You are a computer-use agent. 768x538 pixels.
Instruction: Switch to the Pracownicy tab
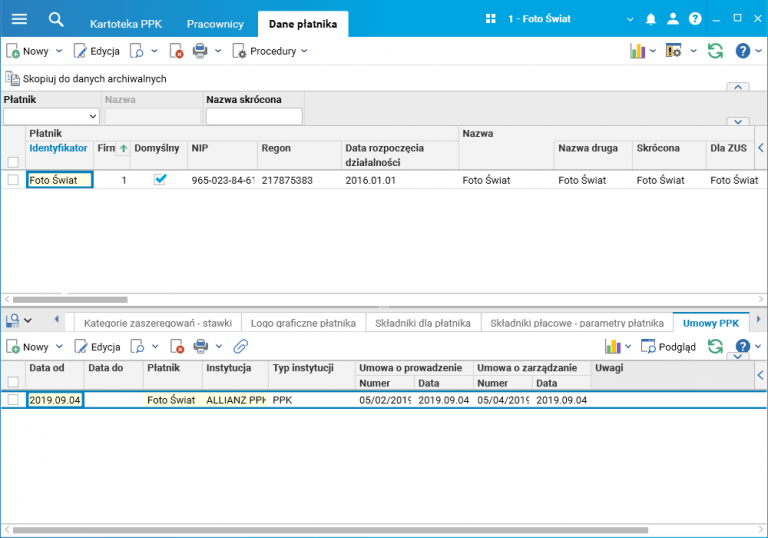(214, 23)
